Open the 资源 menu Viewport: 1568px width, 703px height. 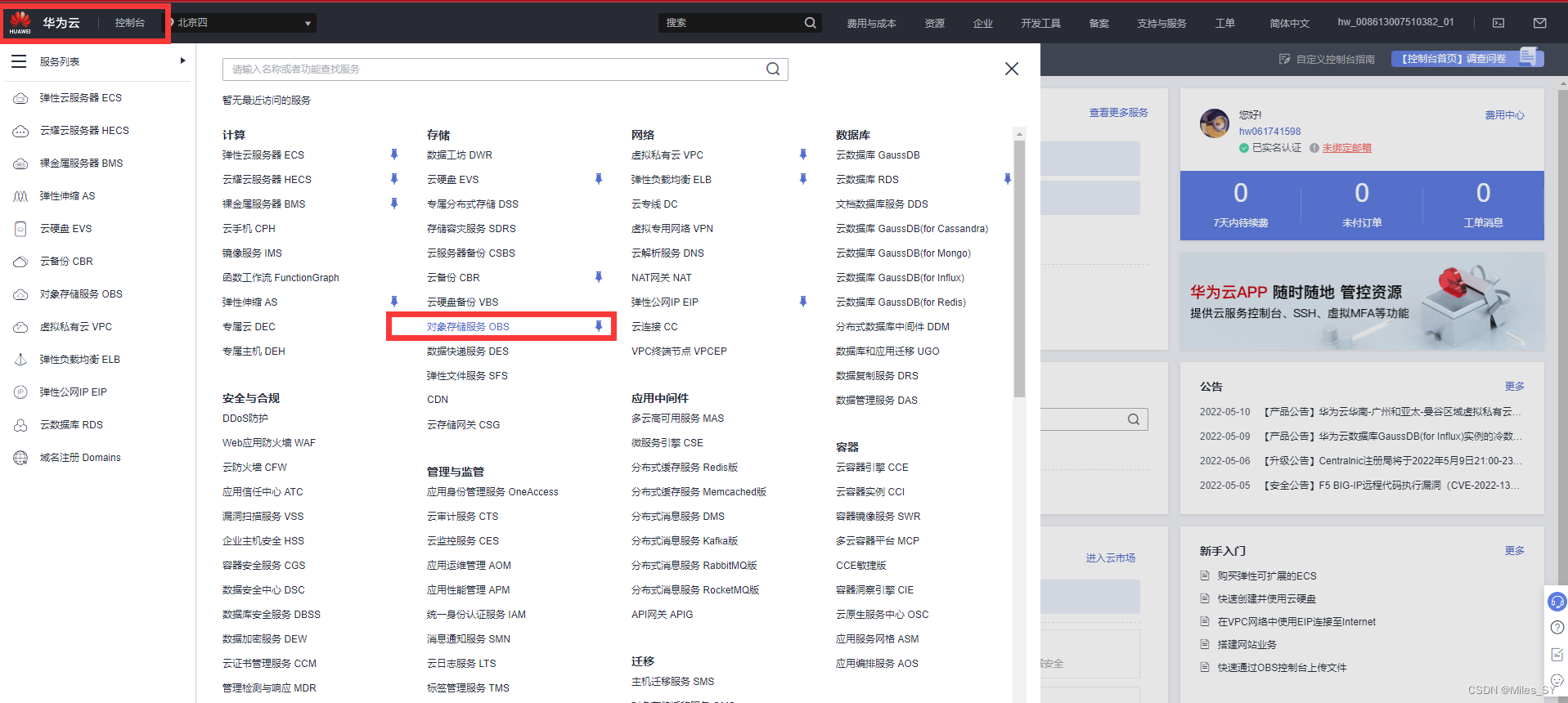[935, 23]
